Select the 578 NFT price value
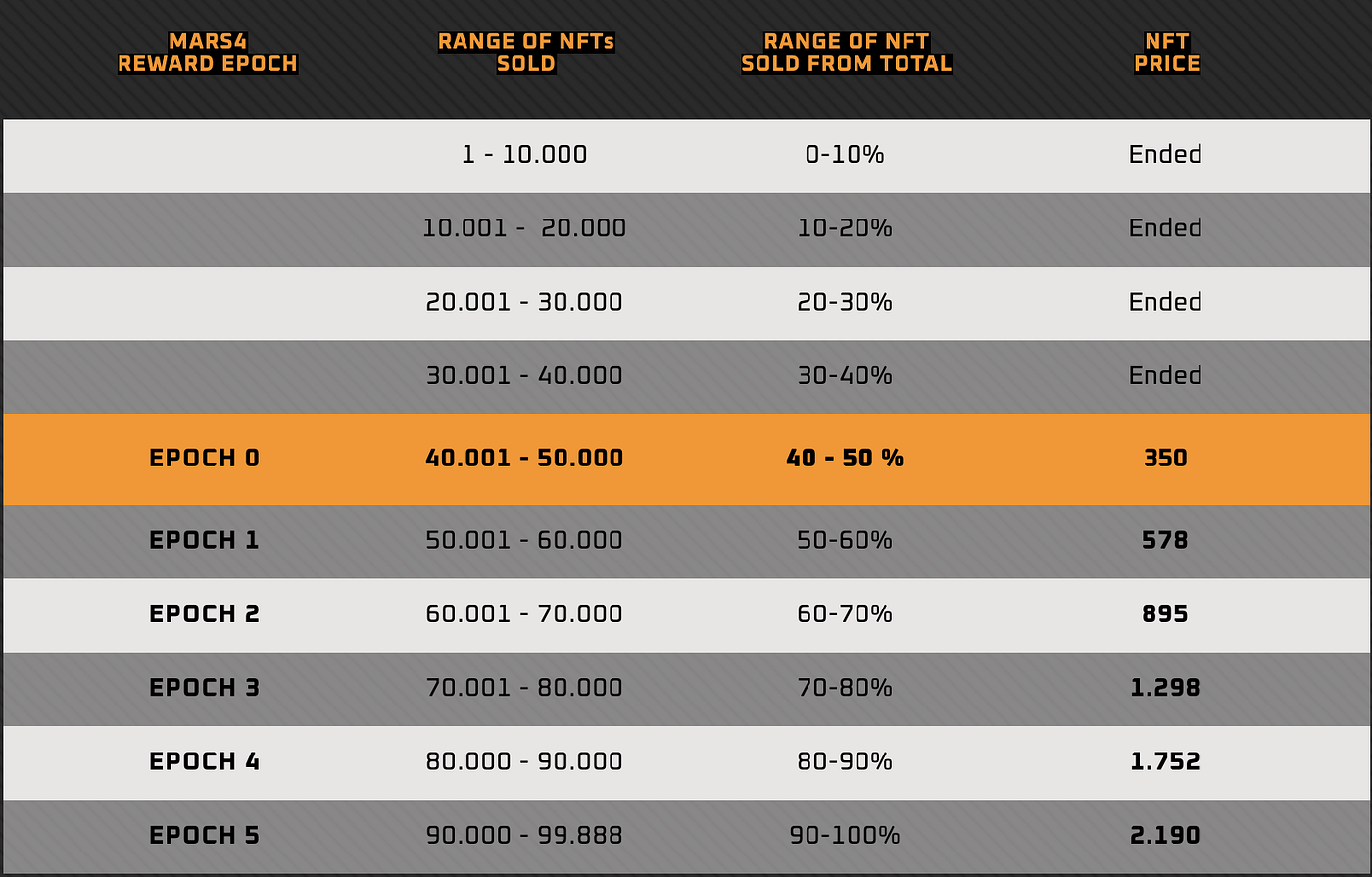The height and width of the screenshot is (877, 1372). tap(1165, 540)
